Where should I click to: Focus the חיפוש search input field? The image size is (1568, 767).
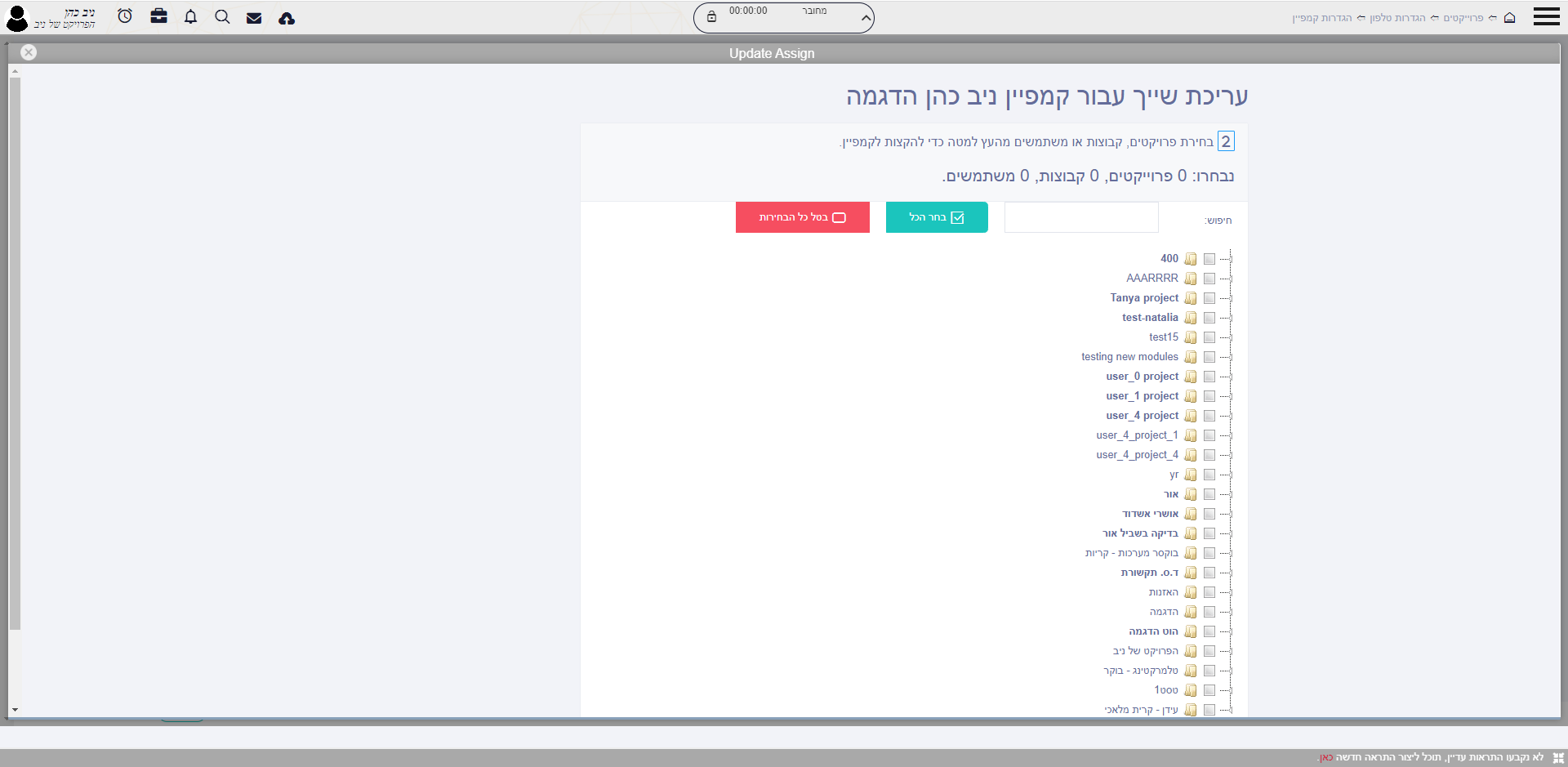(1080, 218)
